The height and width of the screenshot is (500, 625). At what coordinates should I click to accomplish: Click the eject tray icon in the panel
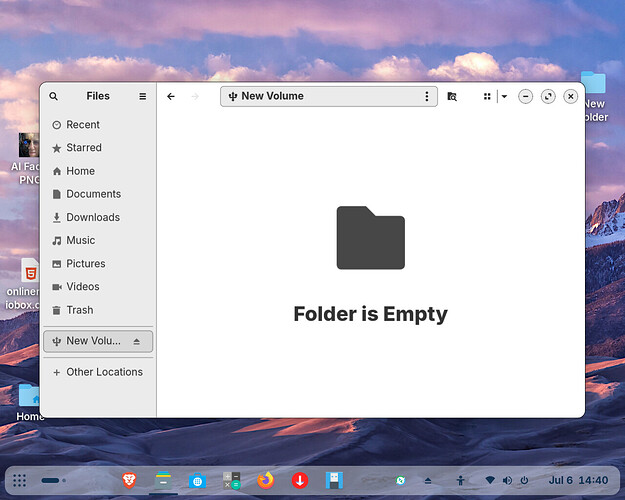428,480
